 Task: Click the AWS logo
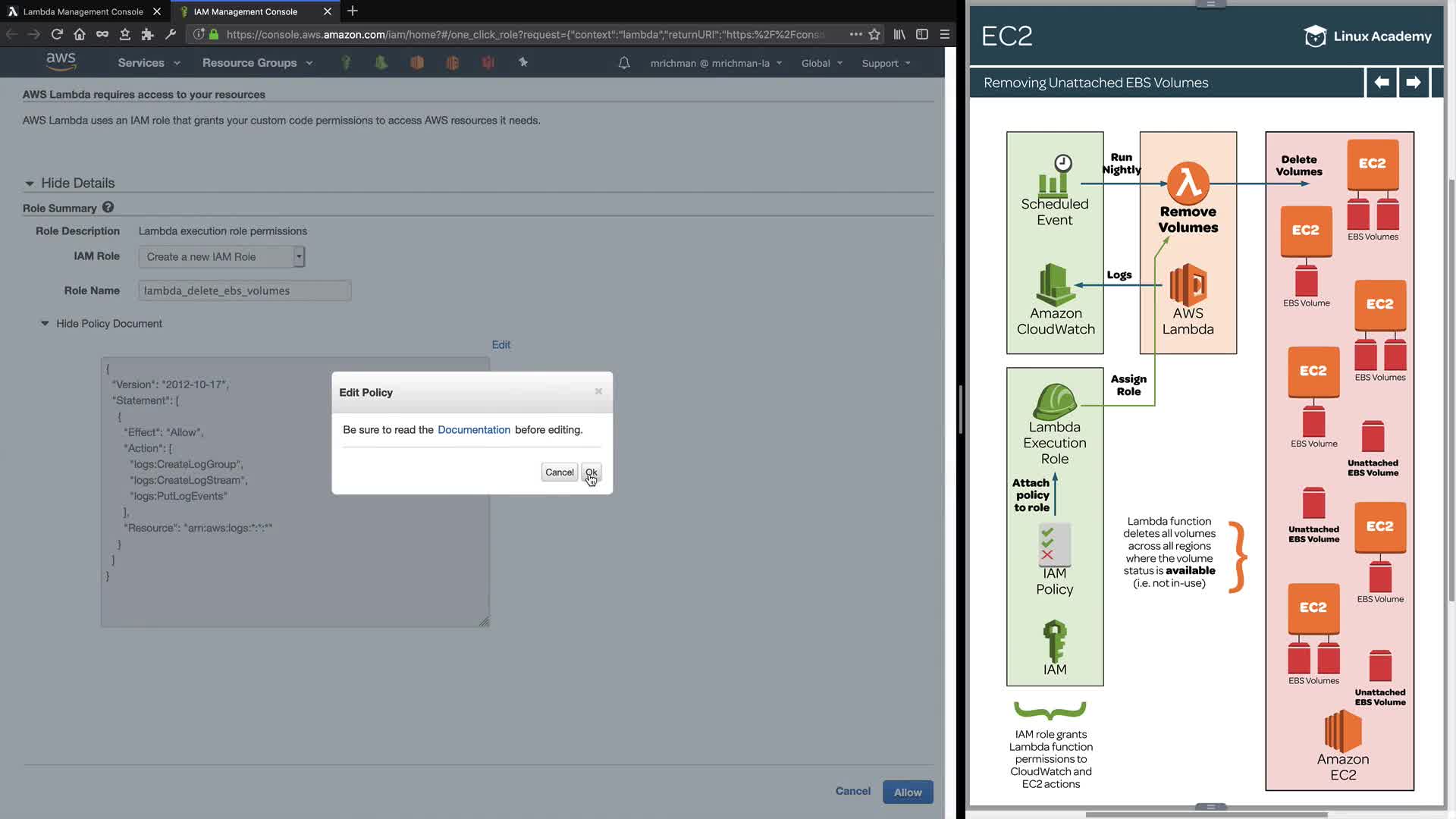(x=61, y=62)
